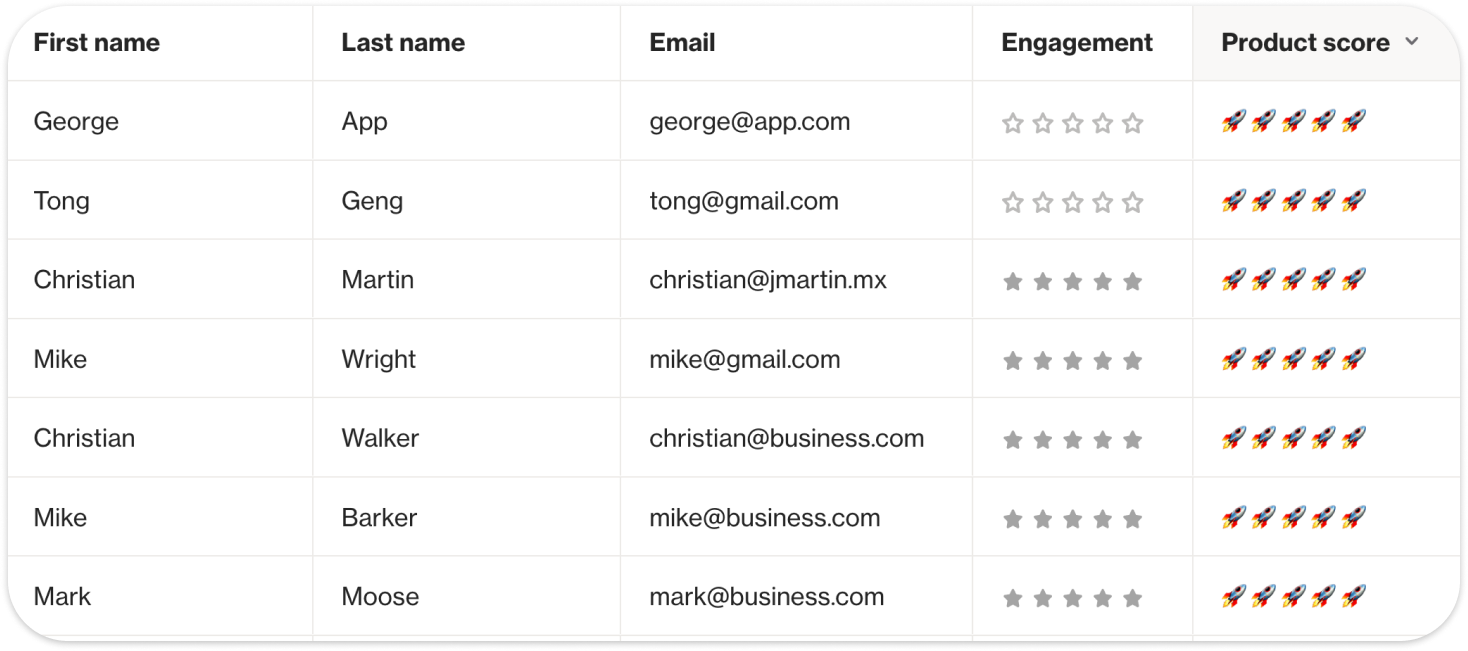Screen dimensions: 1468x651
Task: Click the first rocket in George's product score
Action: click(x=1233, y=122)
